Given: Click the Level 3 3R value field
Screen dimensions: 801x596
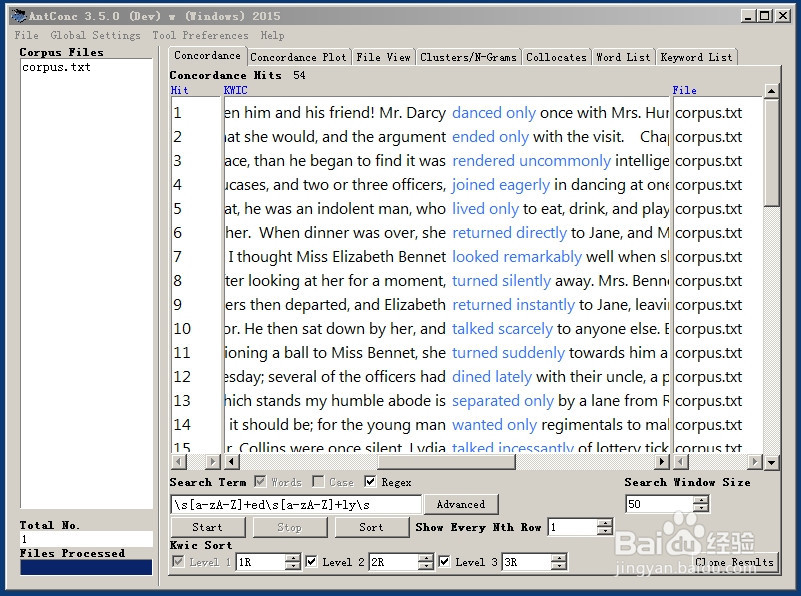Looking at the screenshot, I should (527, 562).
